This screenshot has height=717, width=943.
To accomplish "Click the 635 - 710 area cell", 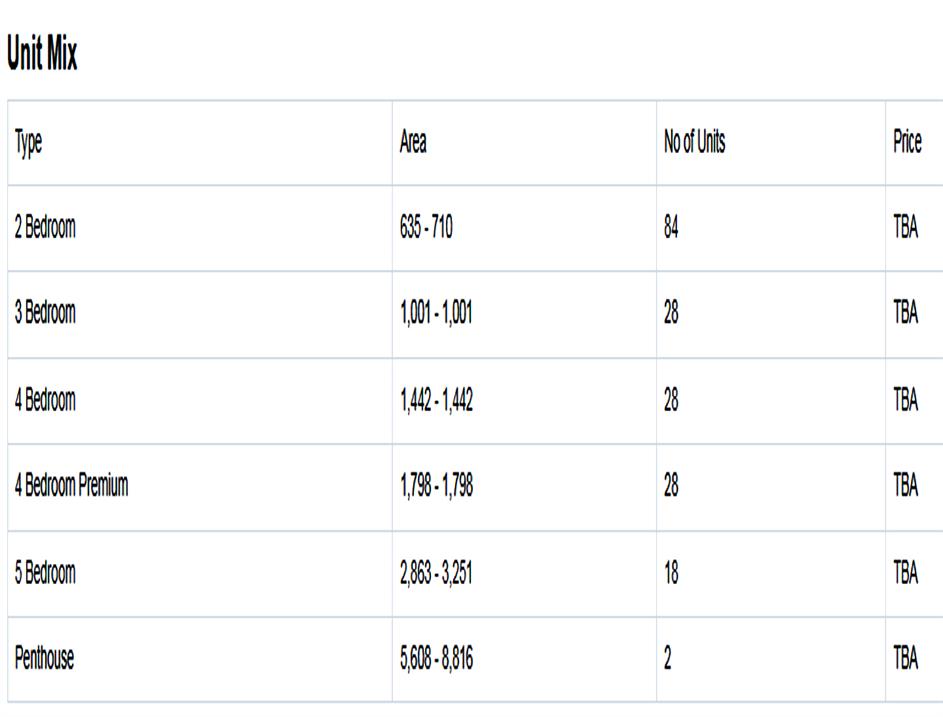I will click(426, 228).
